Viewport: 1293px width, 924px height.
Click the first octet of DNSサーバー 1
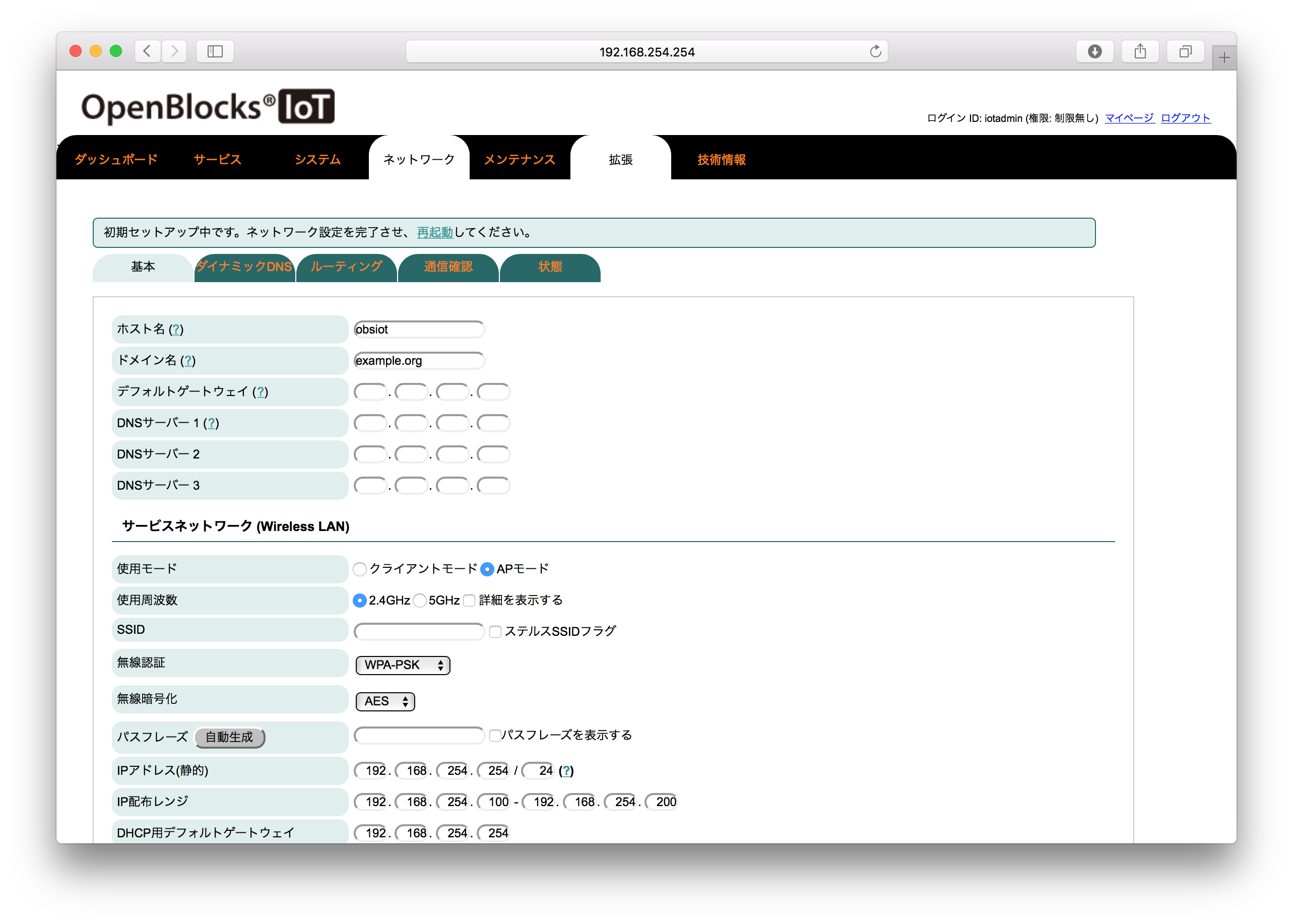click(x=370, y=423)
